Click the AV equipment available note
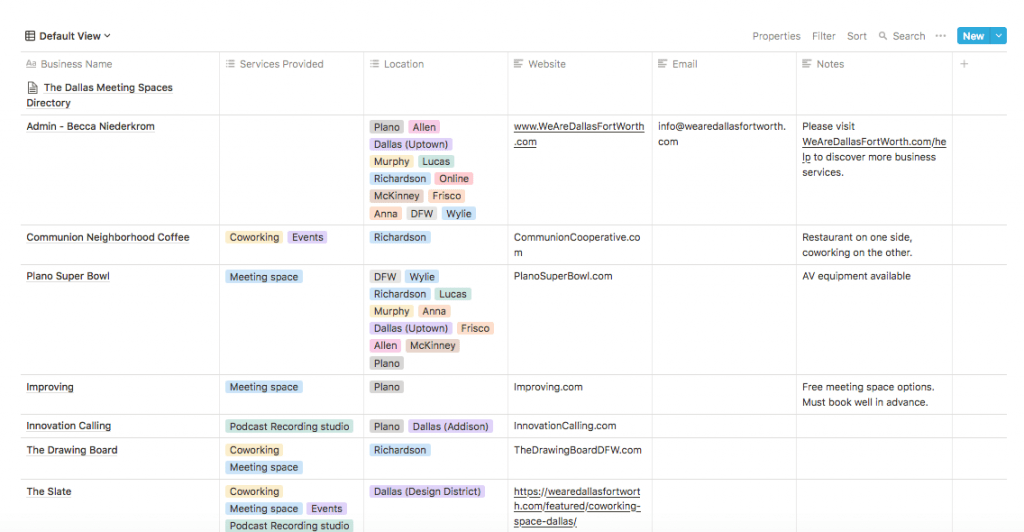 (x=856, y=276)
